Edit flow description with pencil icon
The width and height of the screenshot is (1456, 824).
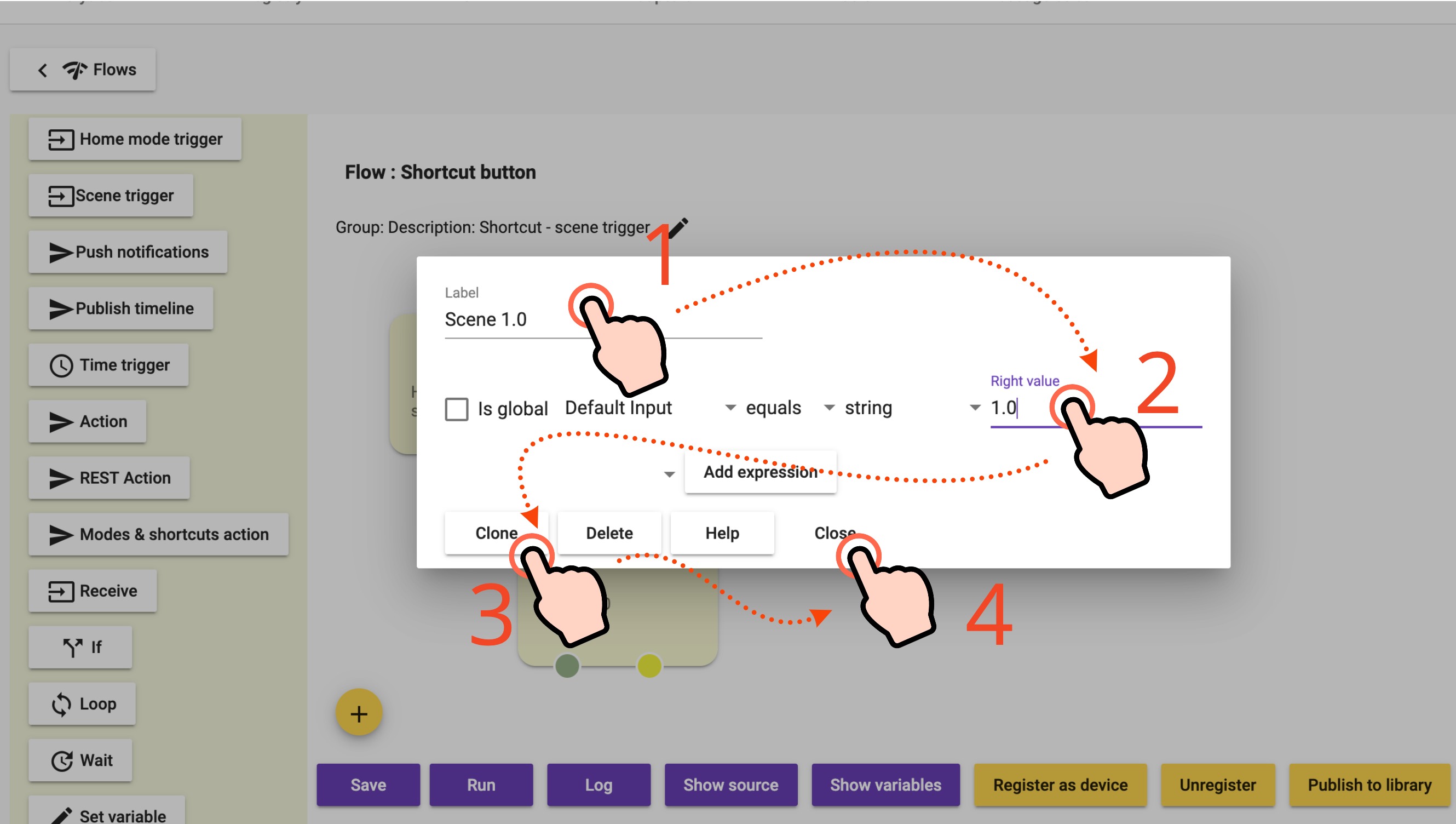tap(678, 227)
